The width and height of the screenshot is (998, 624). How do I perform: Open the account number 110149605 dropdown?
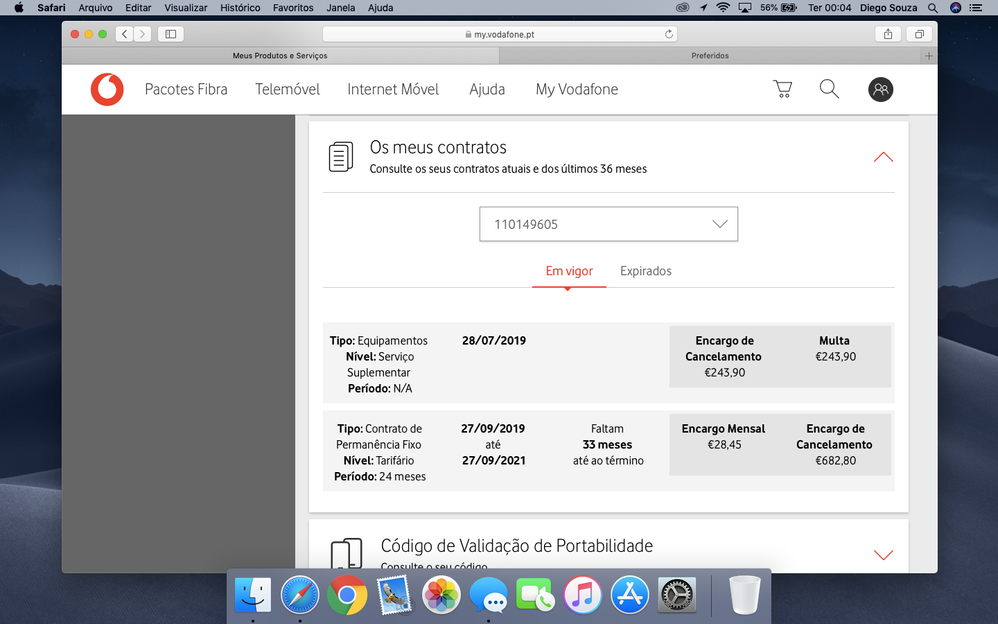[608, 224]
